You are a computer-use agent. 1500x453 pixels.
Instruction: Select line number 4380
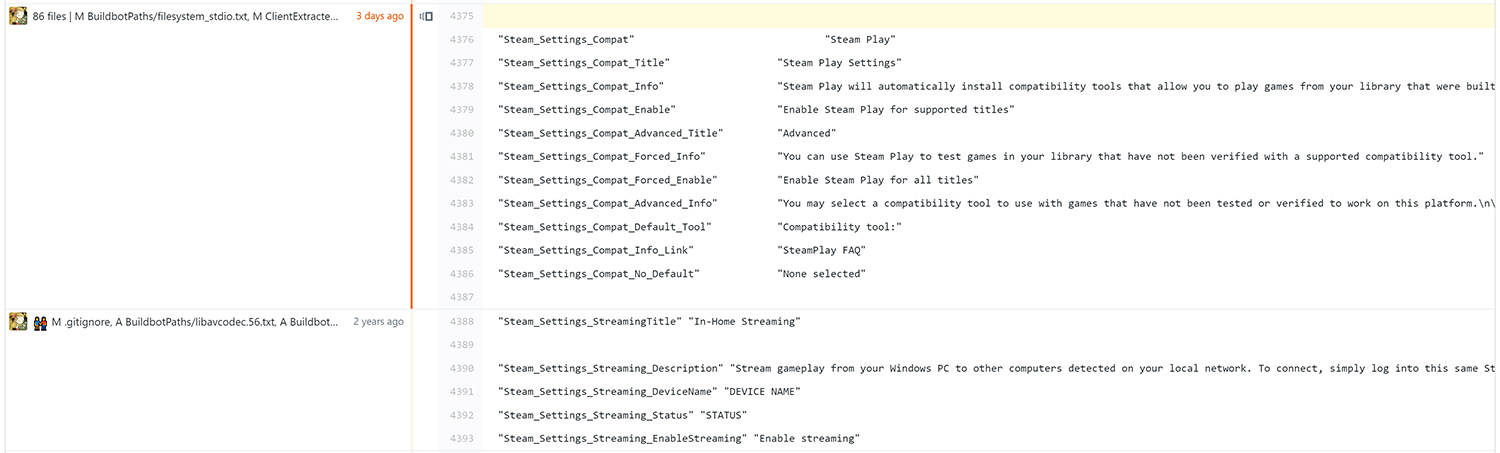tap(462, 133)
